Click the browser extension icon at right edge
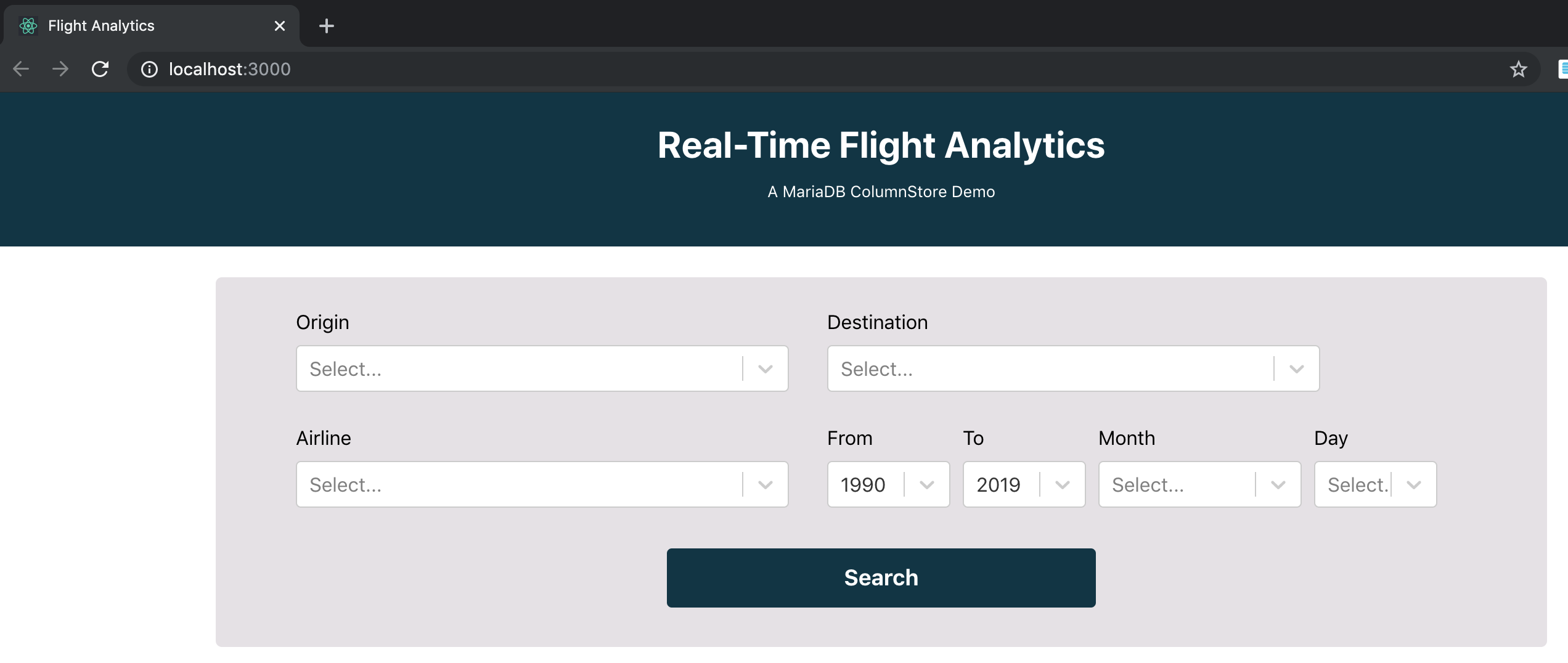 (x=1562, y=70)
